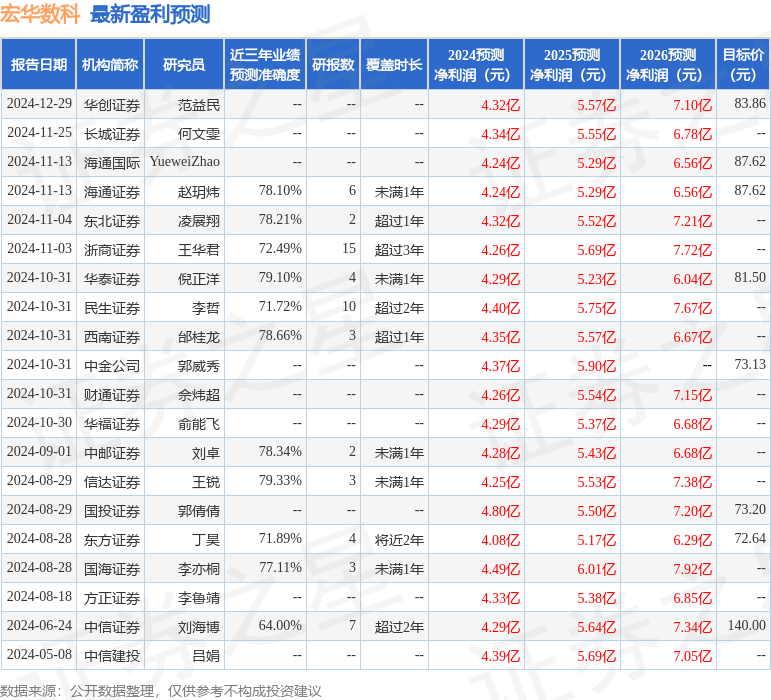Click the 近三年业绩预测准确度 column header

coord(264,65)
